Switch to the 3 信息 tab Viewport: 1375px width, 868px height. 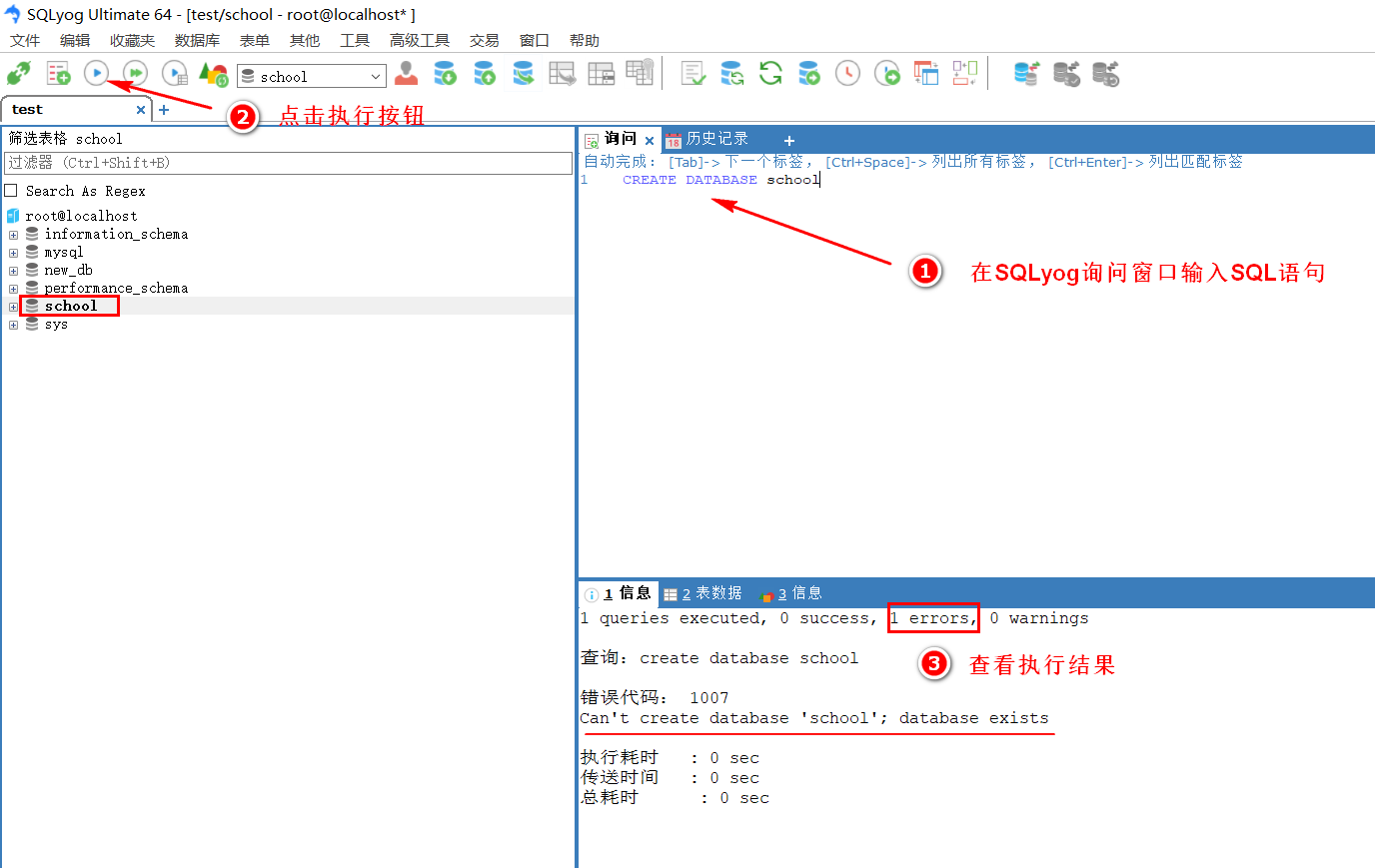pyautogui.click(x=791, y=593)
